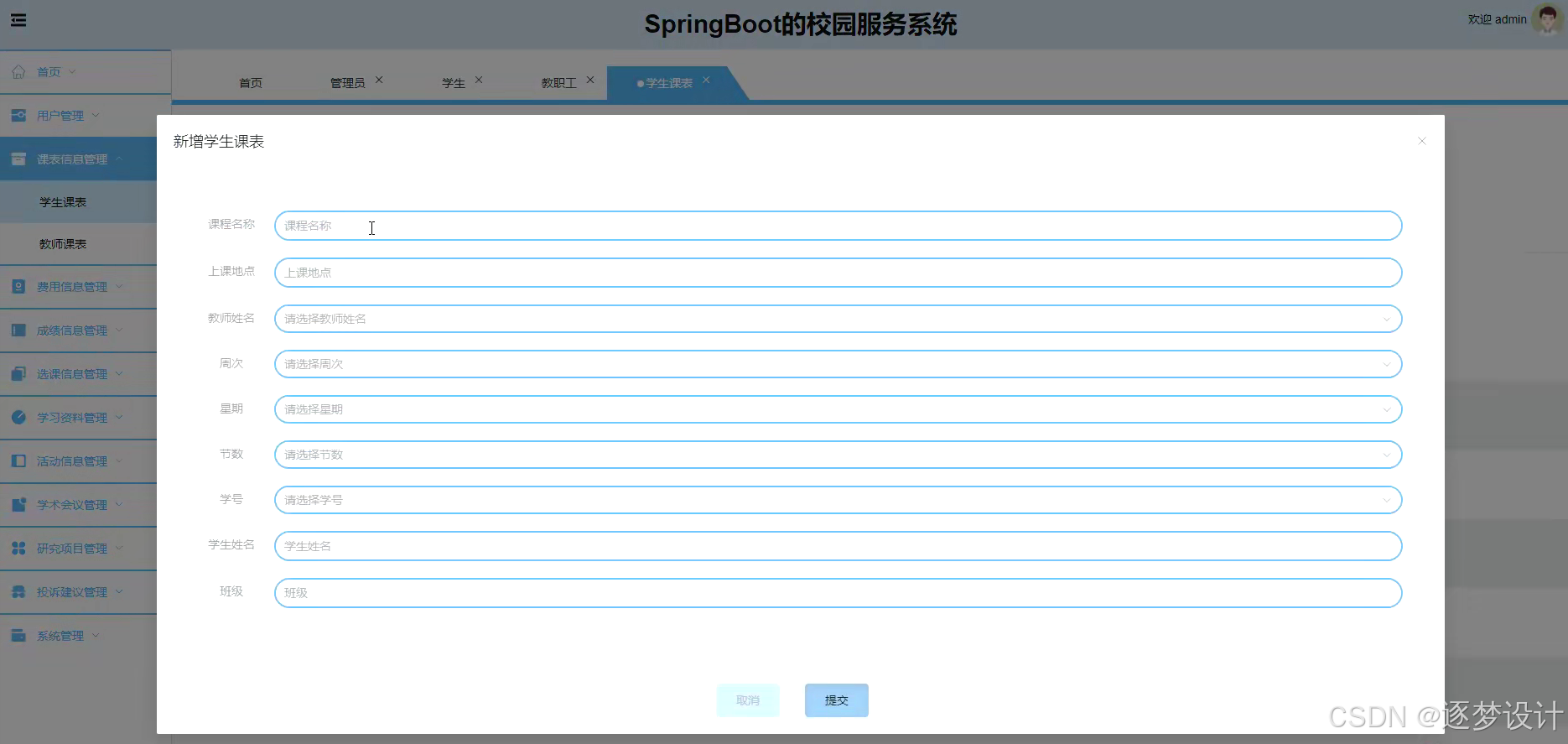
Task: Close the 管理员 tab
Action: click(x=379, y=80)
